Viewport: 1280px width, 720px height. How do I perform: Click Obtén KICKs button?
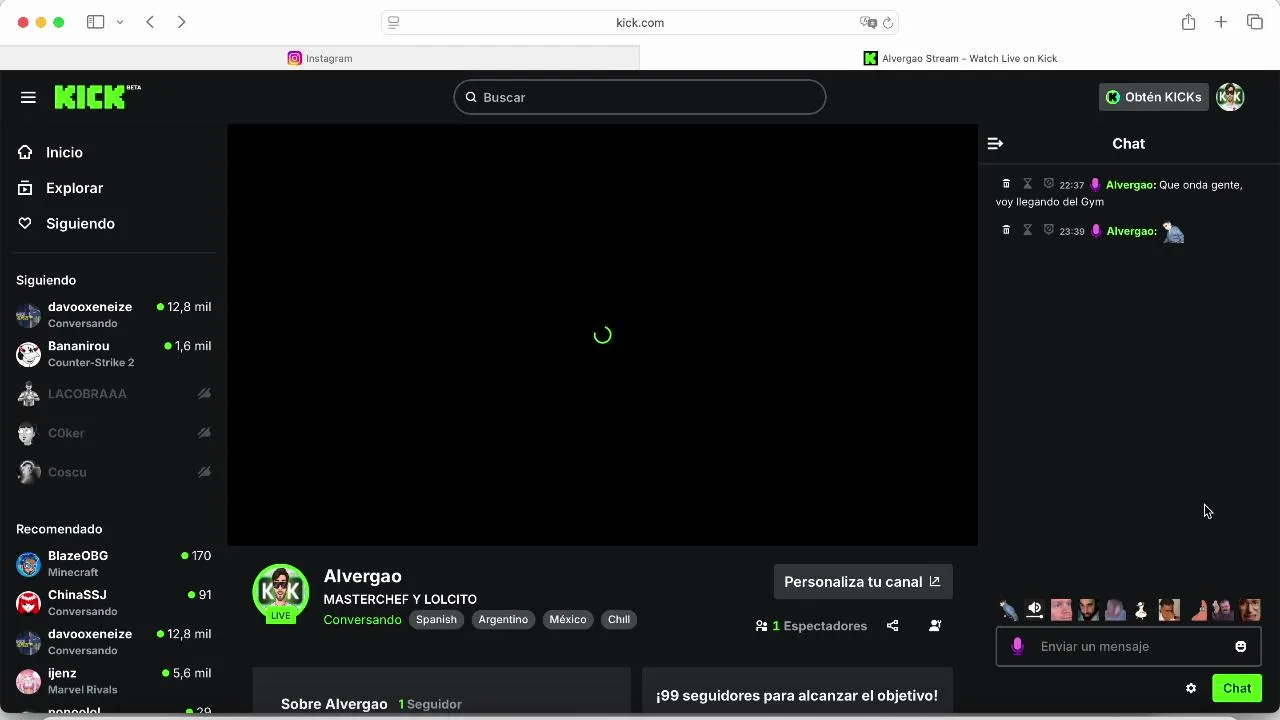pos(1153,97)
